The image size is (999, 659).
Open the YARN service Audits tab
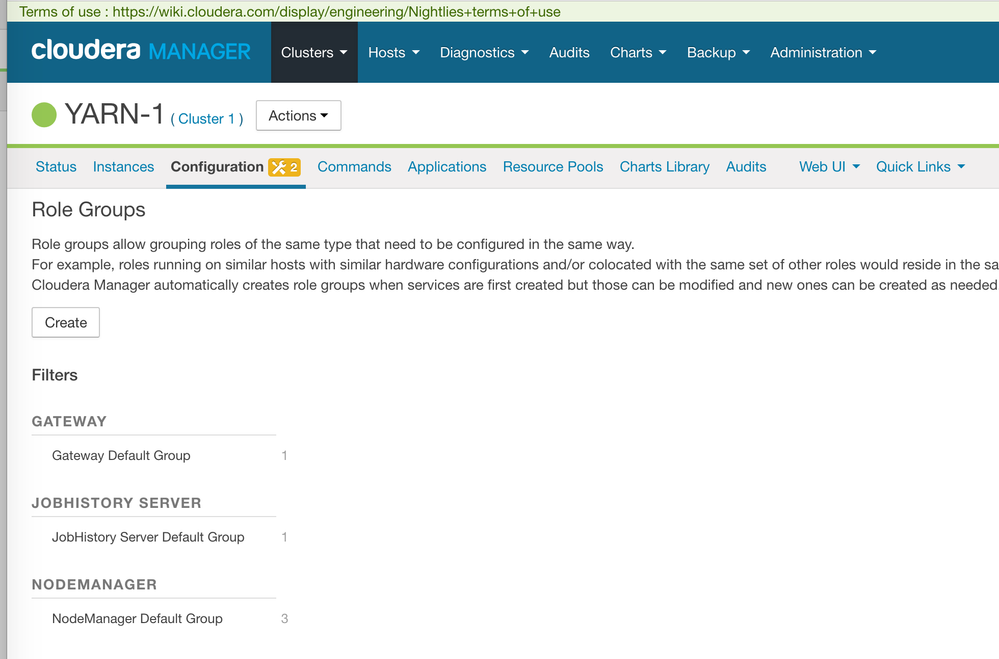click(x=746, y=167)
